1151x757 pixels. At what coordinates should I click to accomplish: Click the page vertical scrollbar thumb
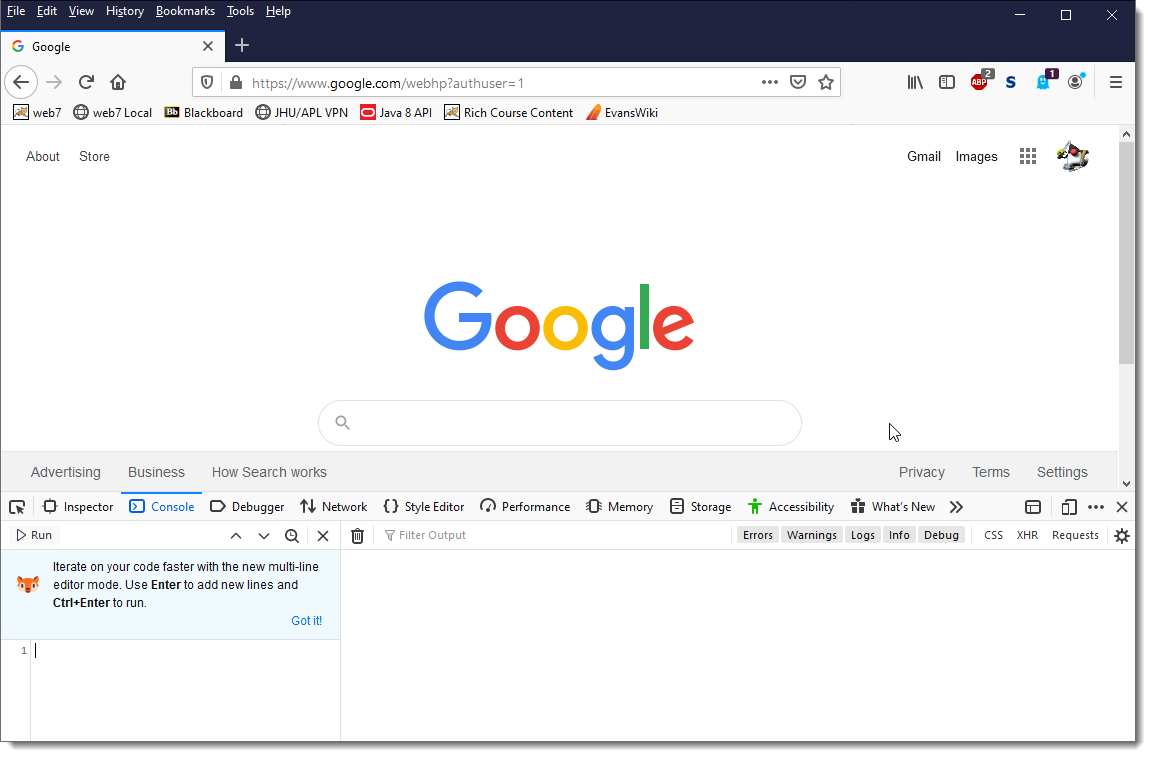[1126, 253]
